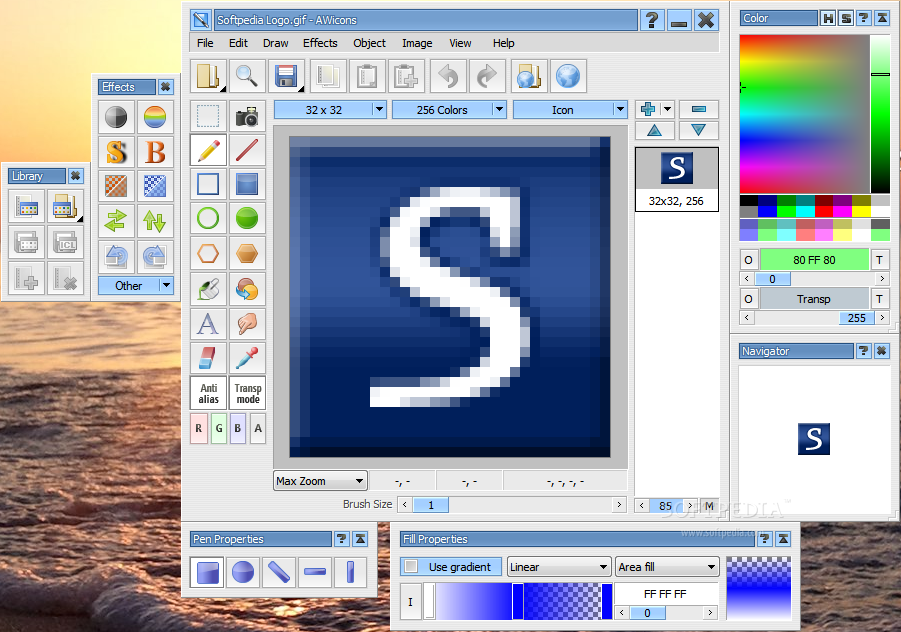Toggle the red R channel
The width and height of the screenshot is (901, 632).
coord(198,428)
